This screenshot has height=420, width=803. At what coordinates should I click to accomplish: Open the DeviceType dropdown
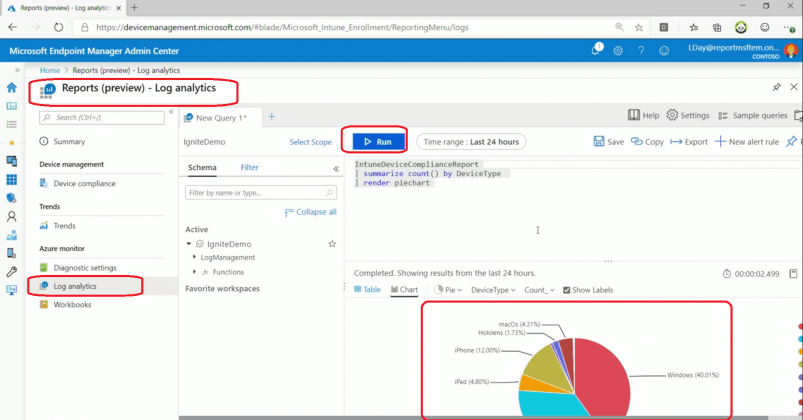coord(493,290)
